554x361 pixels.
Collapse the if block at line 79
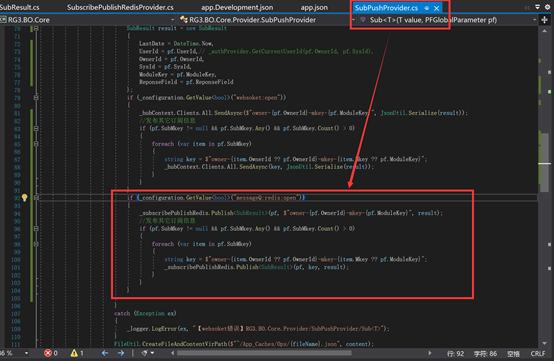(x=36, y=97)
